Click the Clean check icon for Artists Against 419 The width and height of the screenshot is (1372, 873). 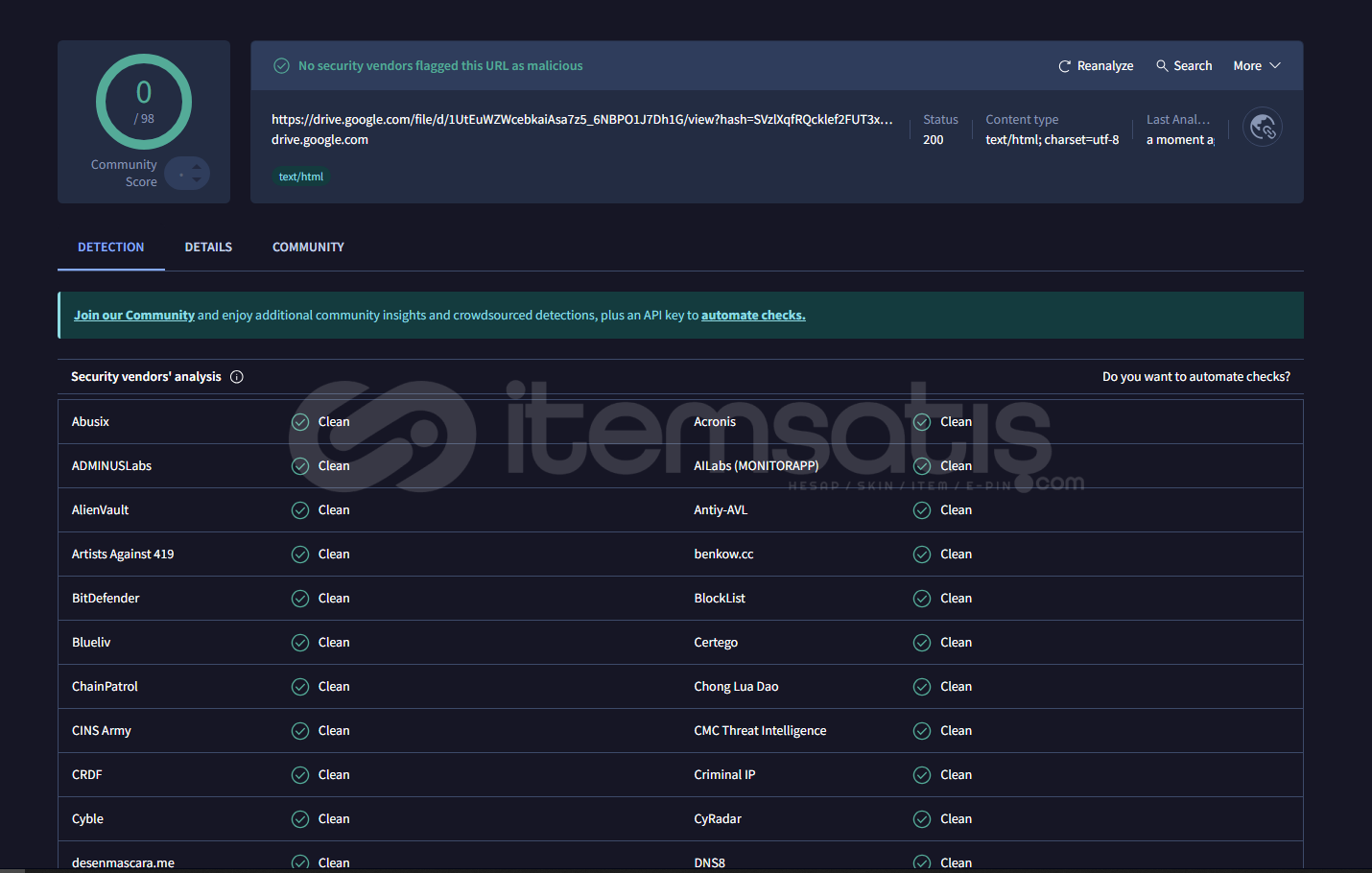click(x=300, y=554)
